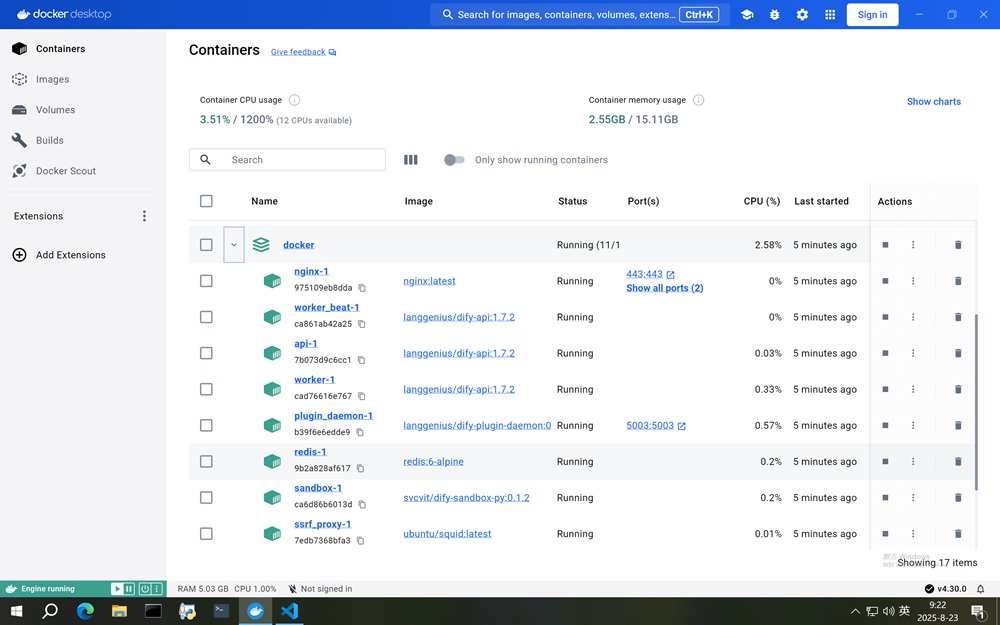Check the worker_beat-1 row checkbox
Viewport: 1000px width, 625px height.
pos(206,317)
